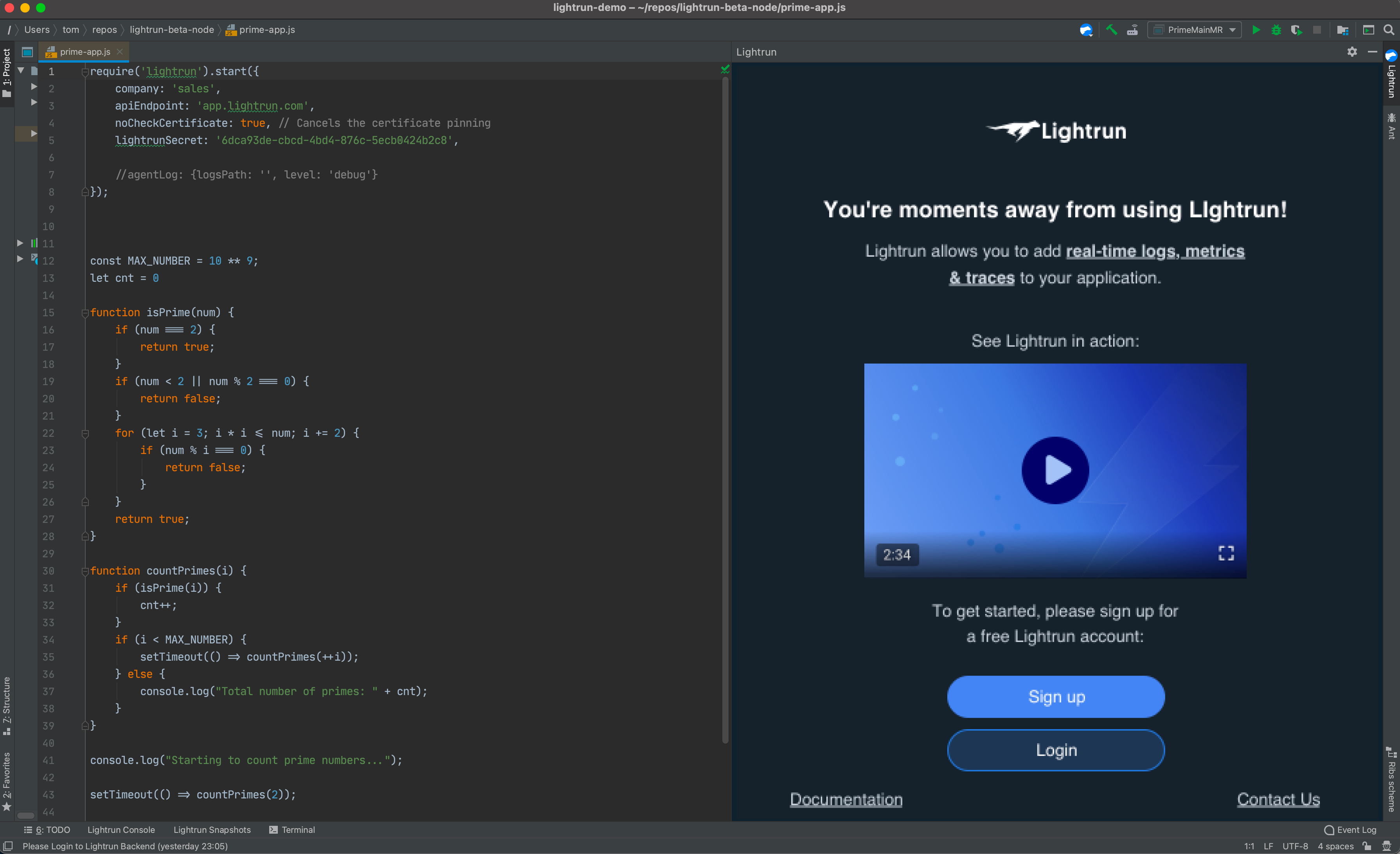Click the Build hammer icon

click(1112, 29)
